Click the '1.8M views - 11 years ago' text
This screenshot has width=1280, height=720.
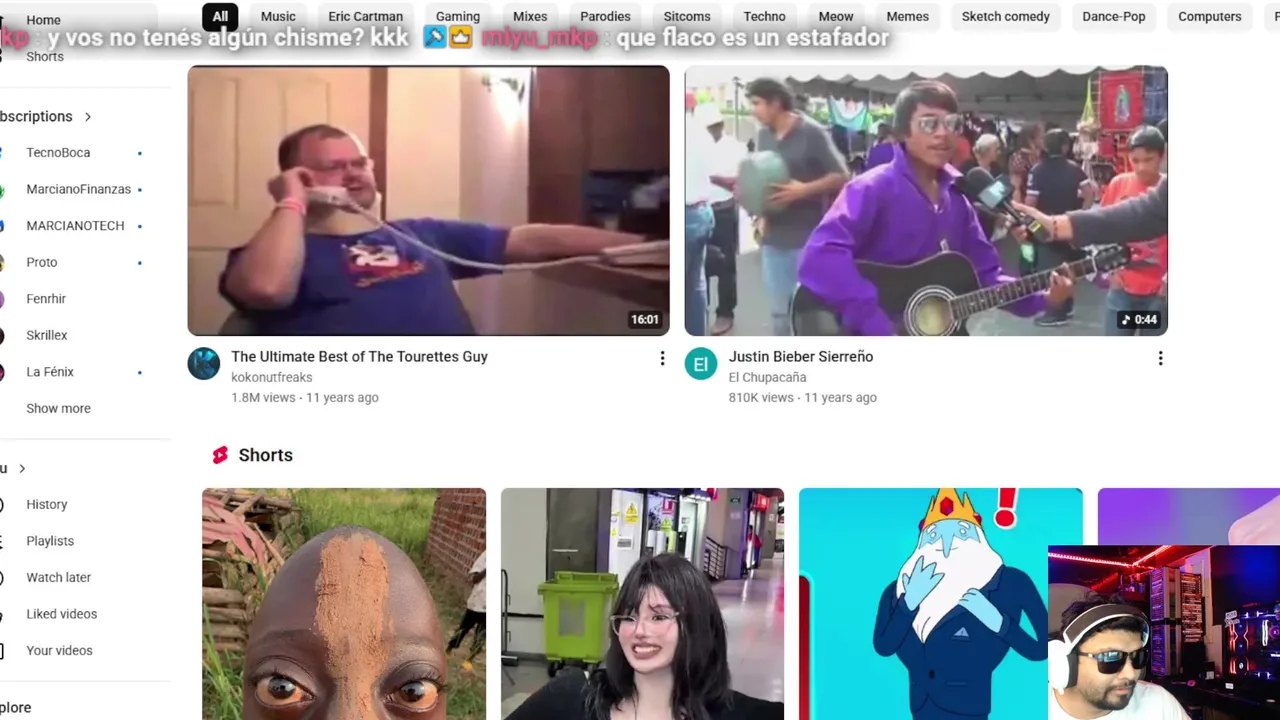point(305,398)
